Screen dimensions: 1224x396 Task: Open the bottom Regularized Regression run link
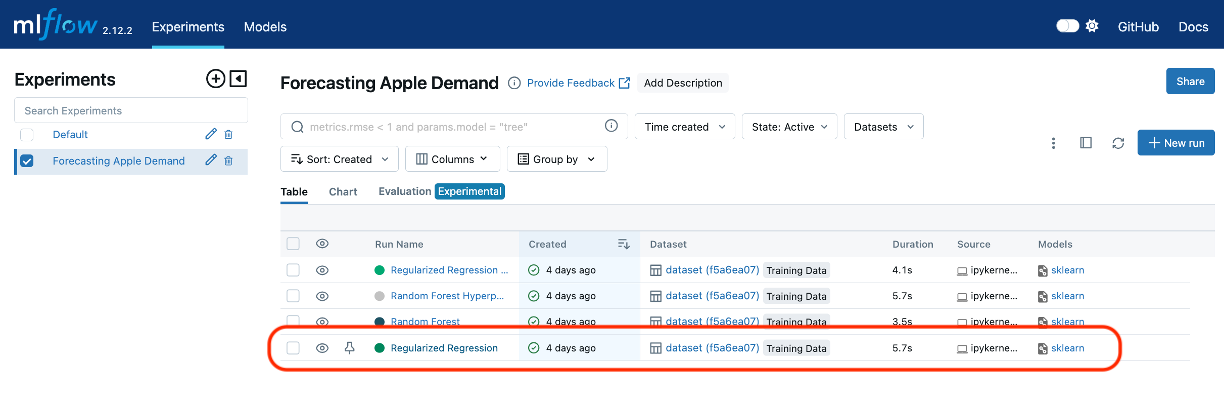(x=444, y=348)
